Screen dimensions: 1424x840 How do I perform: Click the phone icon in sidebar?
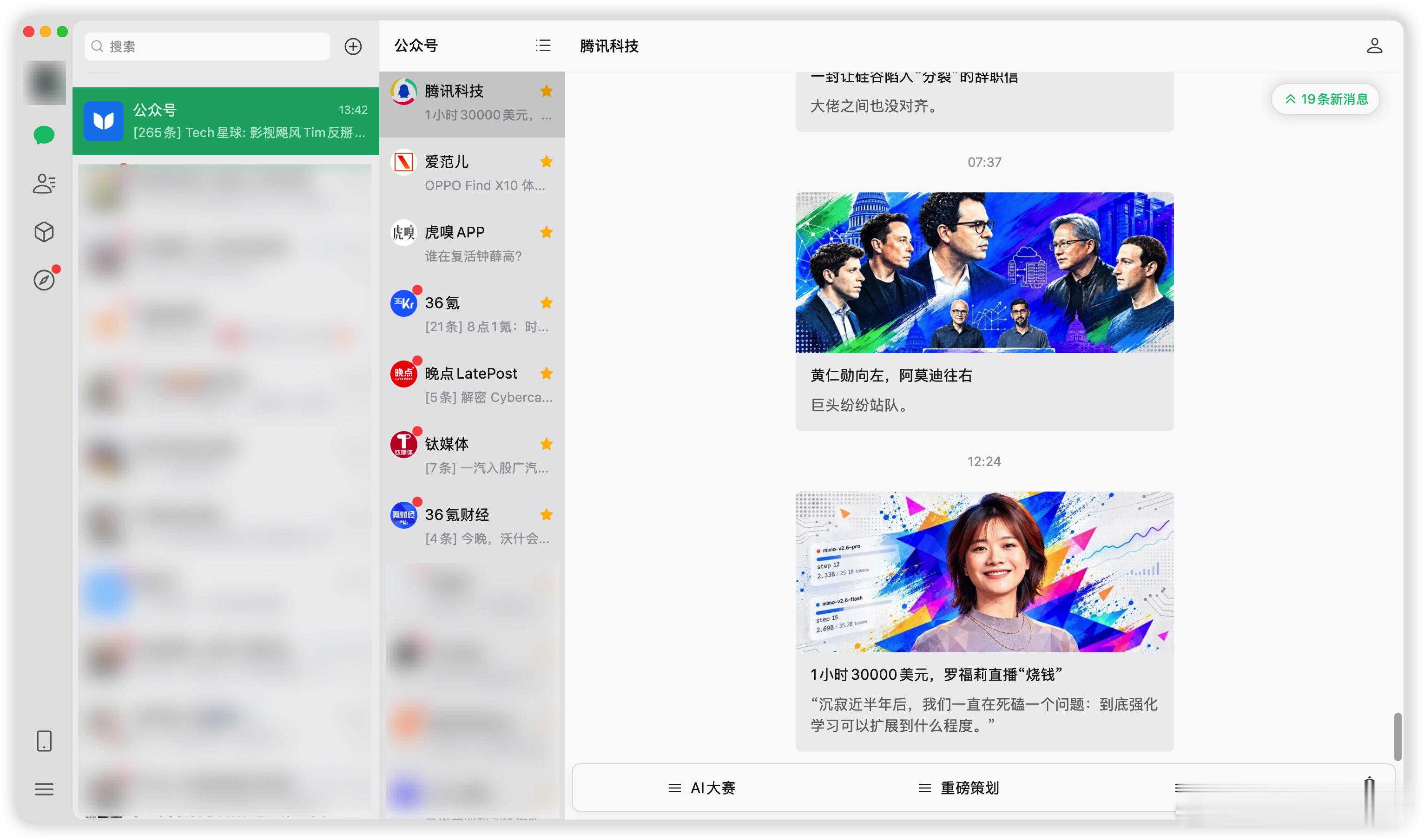44,741
